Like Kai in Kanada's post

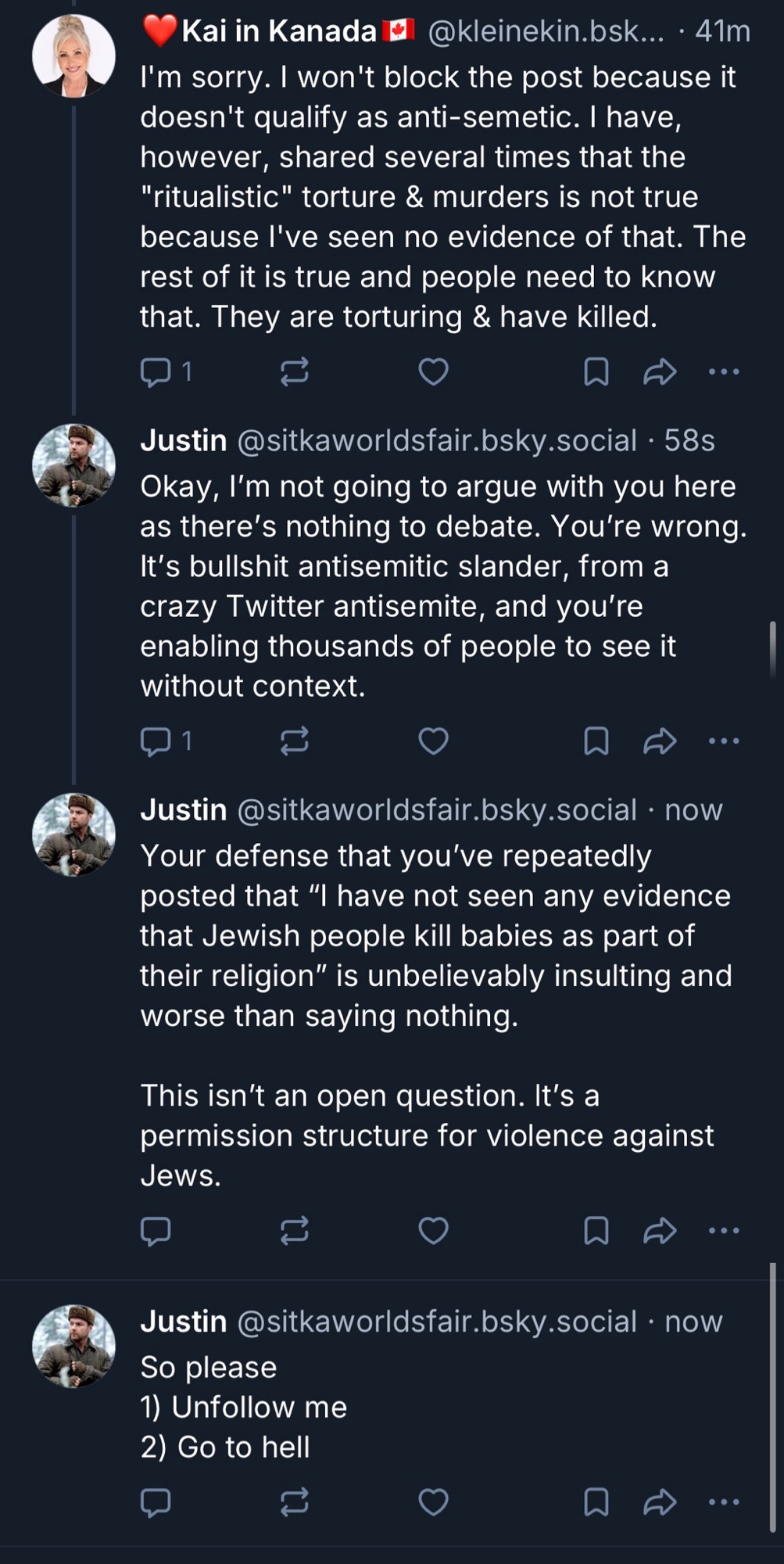coord(433,371)
